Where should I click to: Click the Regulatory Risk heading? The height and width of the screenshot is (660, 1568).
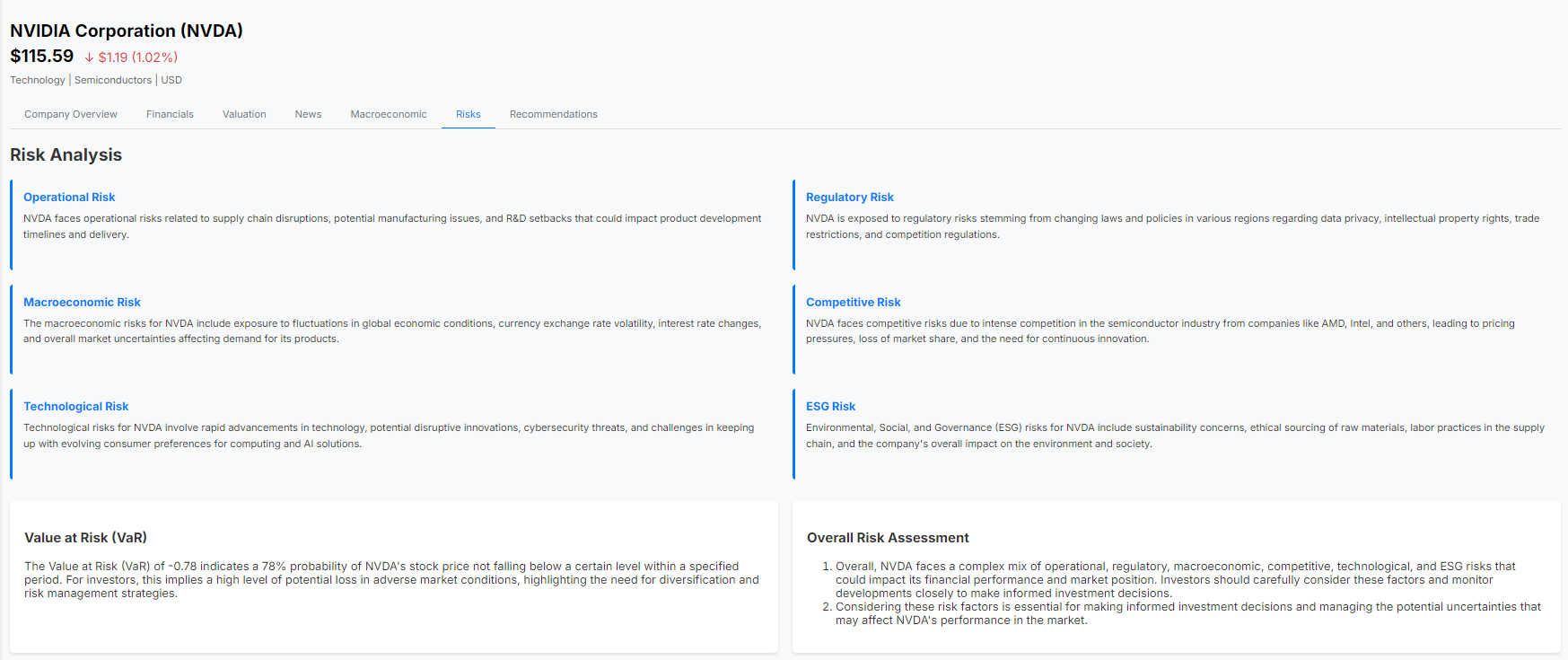(850, 197)
